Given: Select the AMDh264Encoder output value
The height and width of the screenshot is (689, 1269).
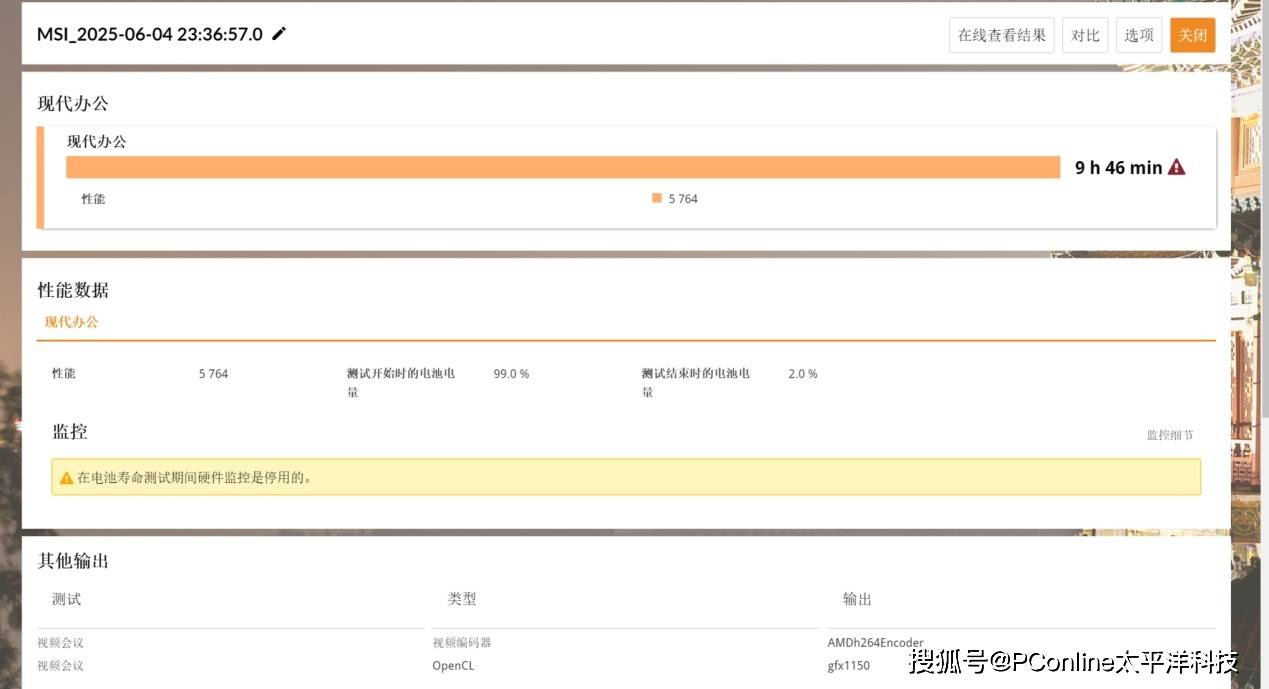Looking at the screenshot, I should point(875,643).
